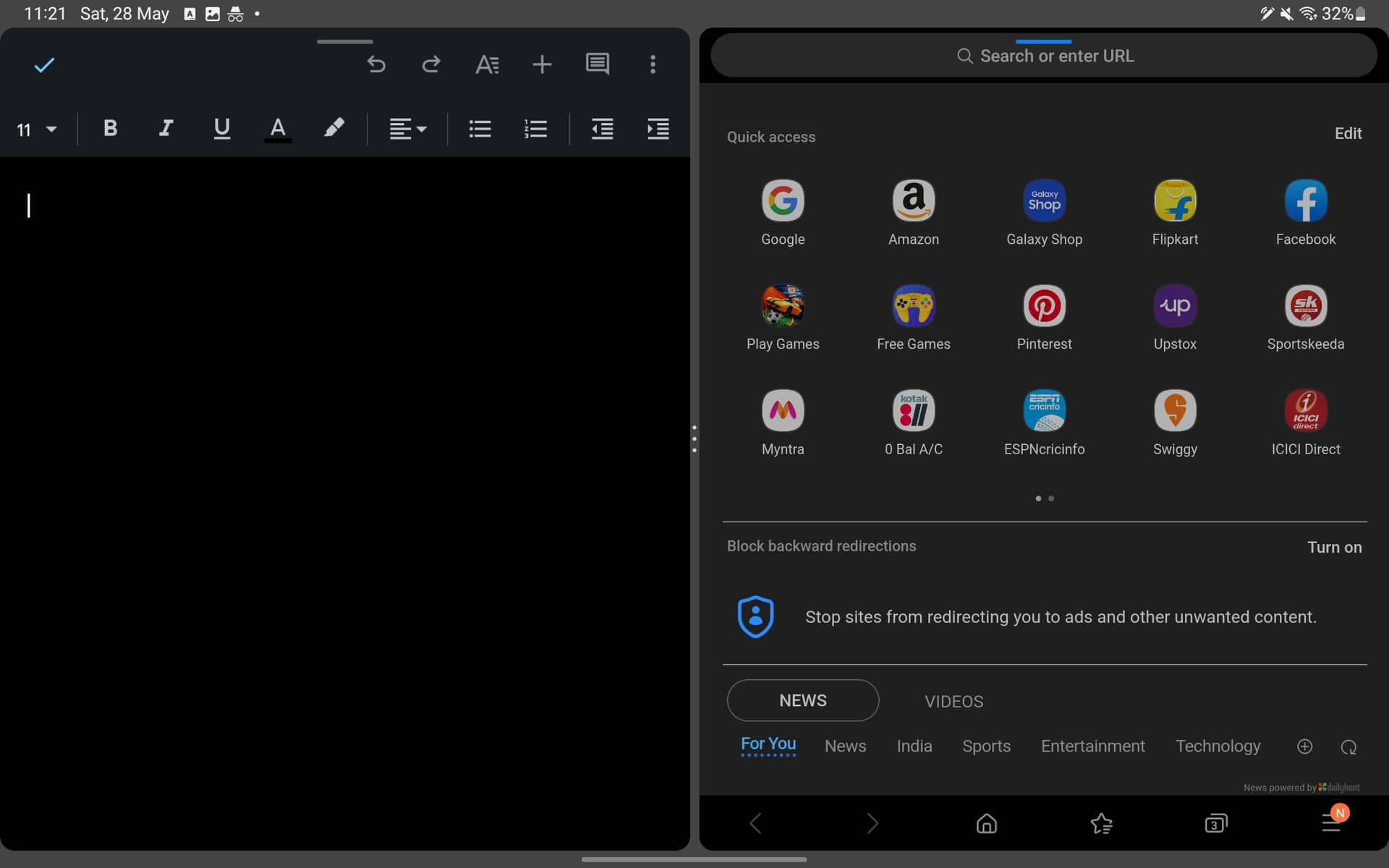1389x868 pixels.
Task: Turn on Block backward redirections
Action: (x=1334, y=547)
